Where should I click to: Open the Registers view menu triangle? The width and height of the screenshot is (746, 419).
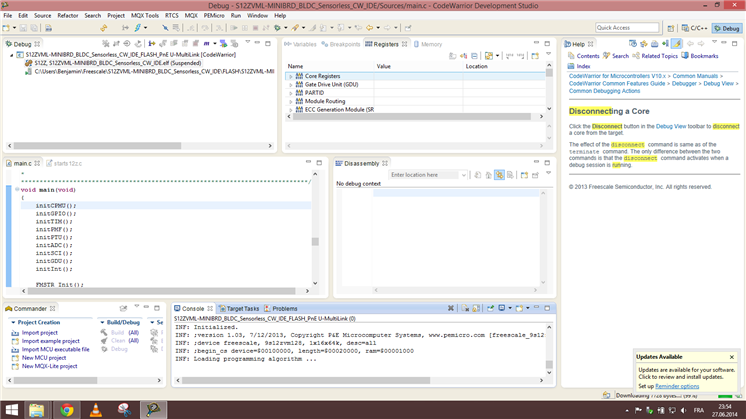(548, 54)
